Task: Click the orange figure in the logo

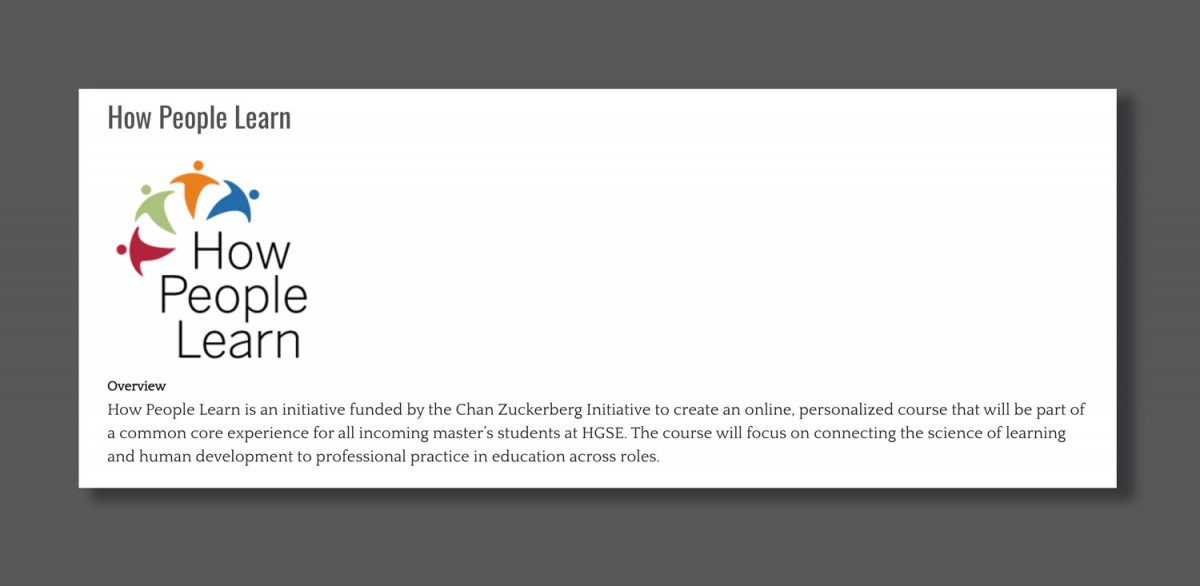Action: (x=196, y=187)
